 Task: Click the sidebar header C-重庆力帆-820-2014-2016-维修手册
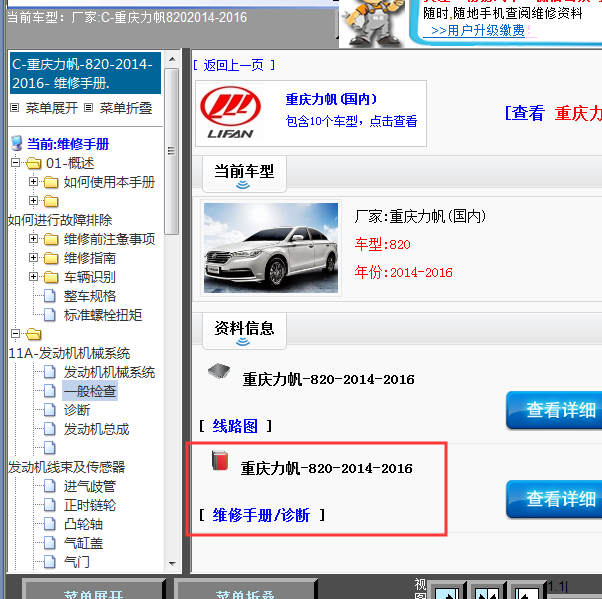click(85, 73)
